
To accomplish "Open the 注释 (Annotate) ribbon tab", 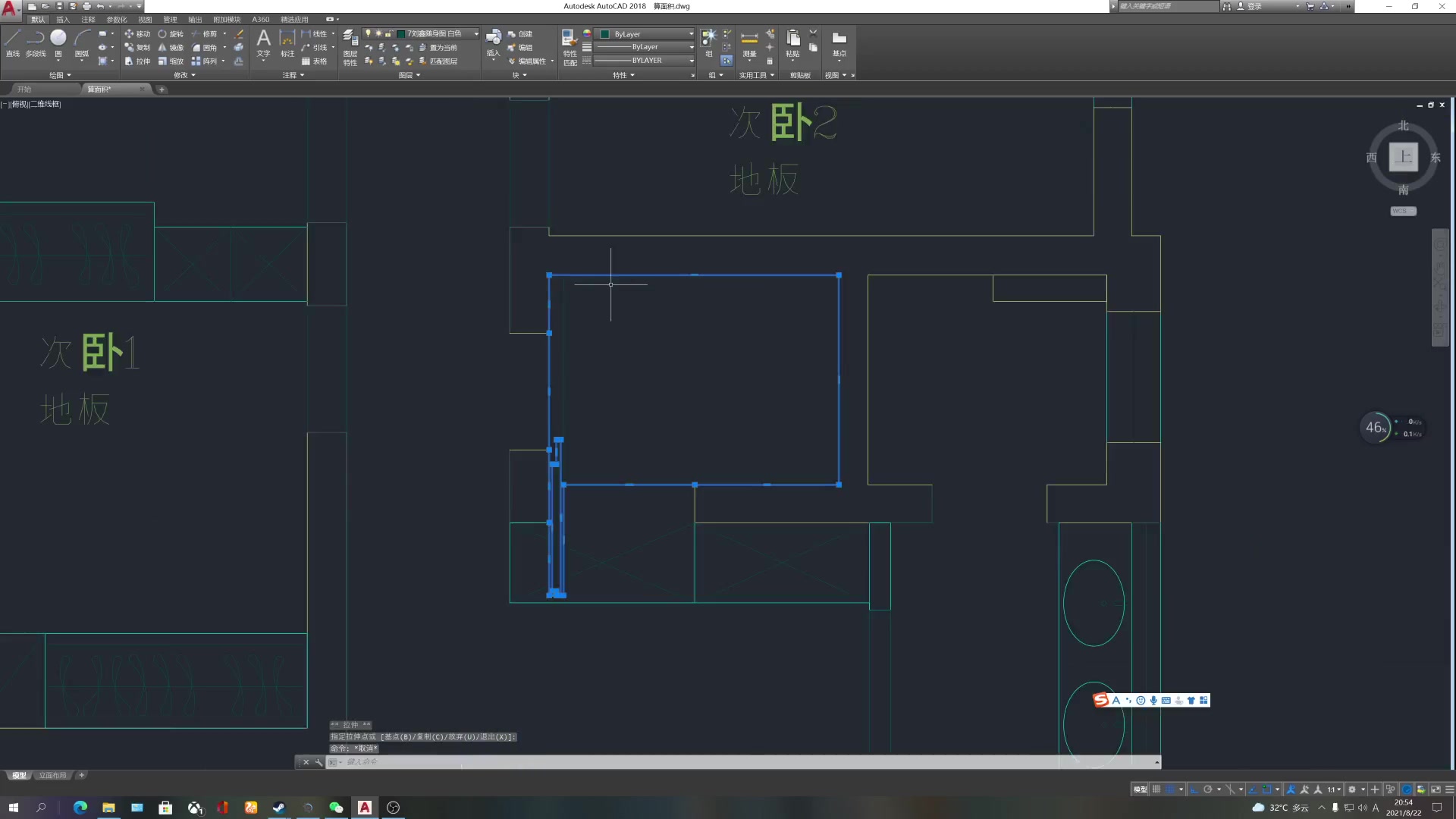I will point(88,20).
